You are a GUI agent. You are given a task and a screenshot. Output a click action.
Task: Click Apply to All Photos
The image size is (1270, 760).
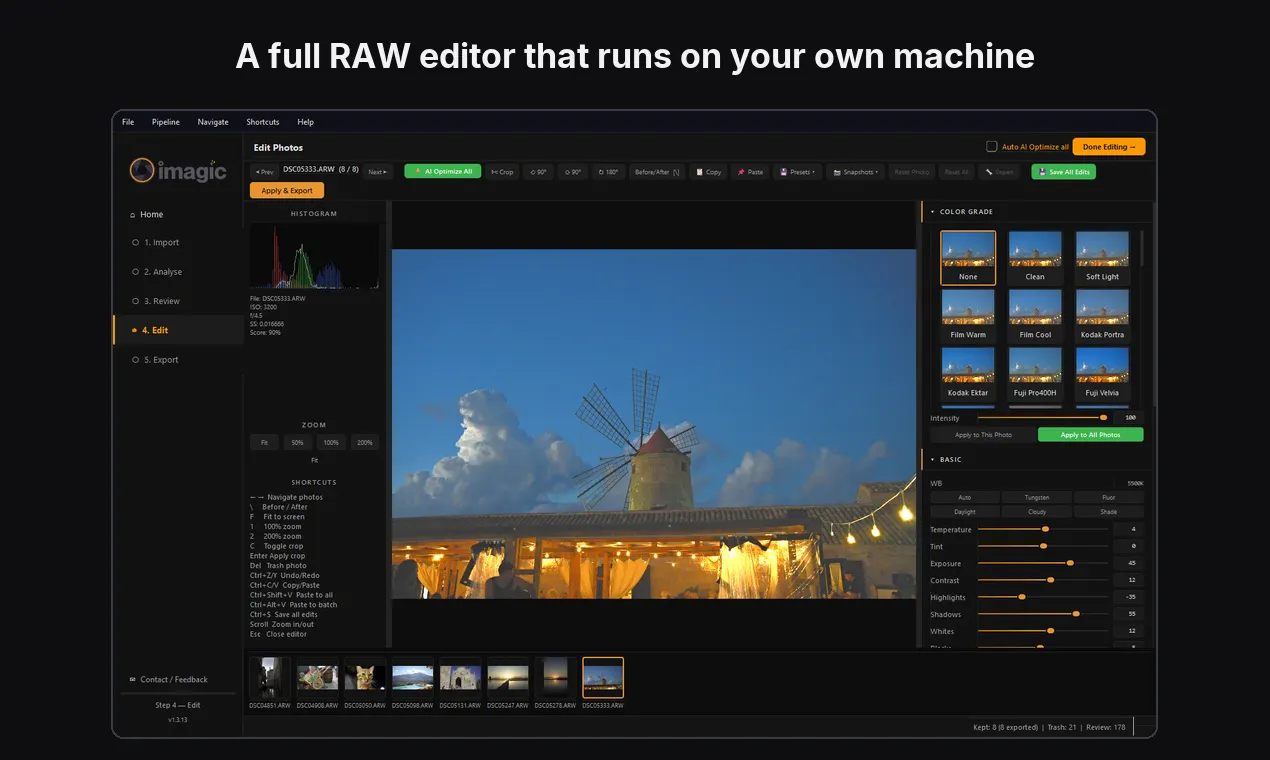[1090, 435]
